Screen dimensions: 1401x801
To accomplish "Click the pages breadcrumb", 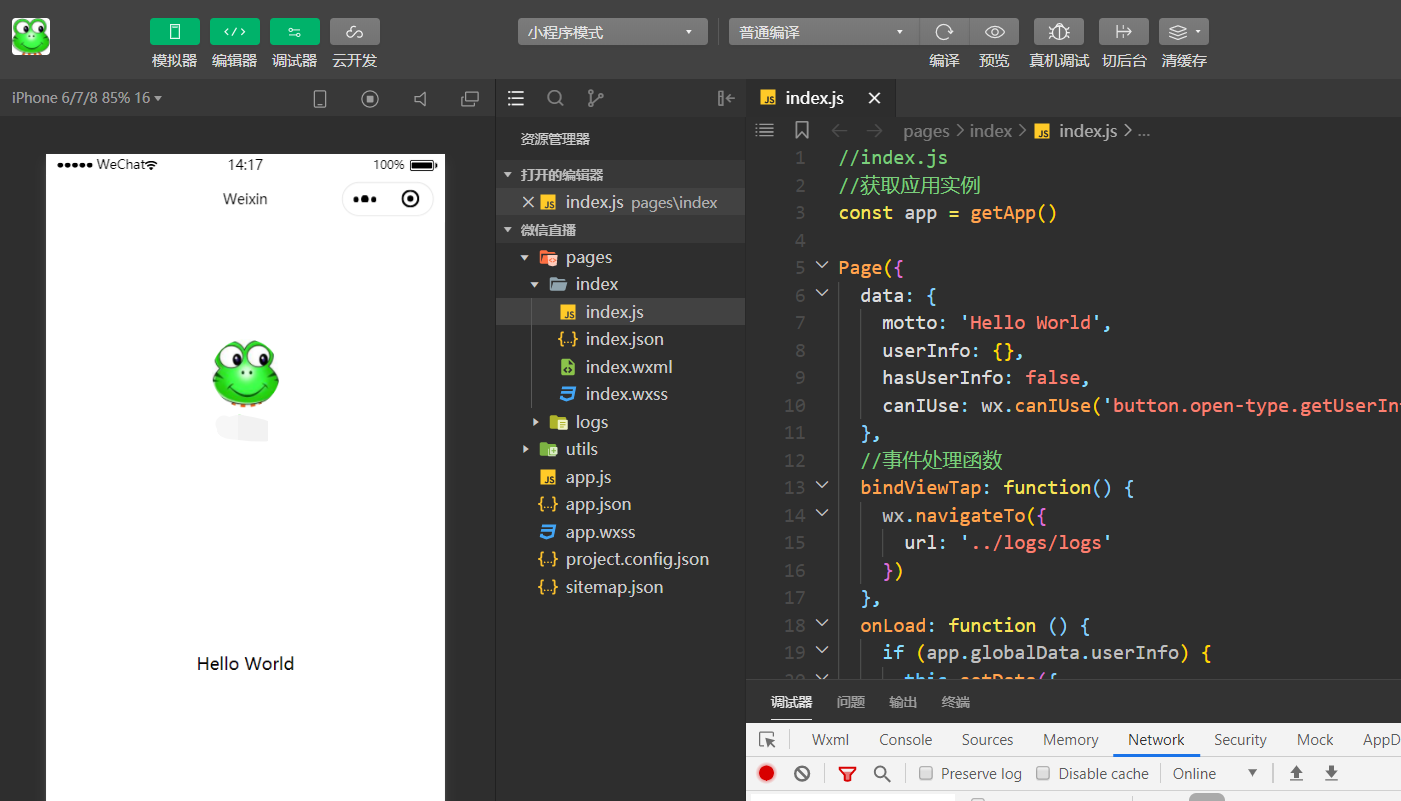I will click(x=926, y=131).
